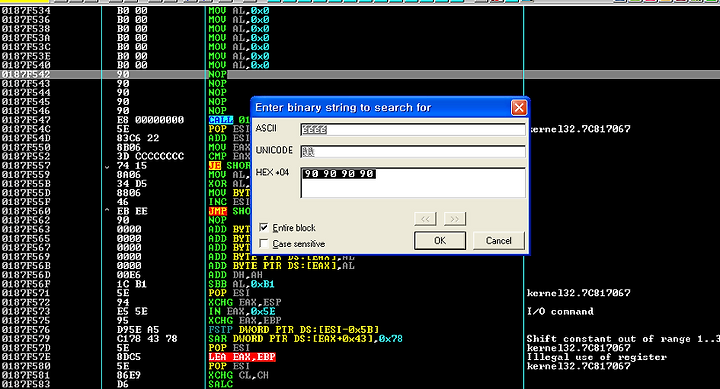
Task: Click the FSTP DWORD PTR DS:[ESI-0x5B] instruction
Action: tap(293, 329)
